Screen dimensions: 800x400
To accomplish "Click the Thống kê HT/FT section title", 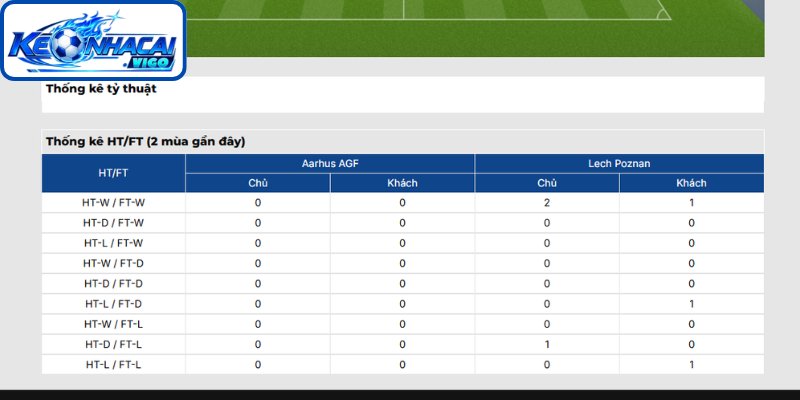I will tap(145, 142).
